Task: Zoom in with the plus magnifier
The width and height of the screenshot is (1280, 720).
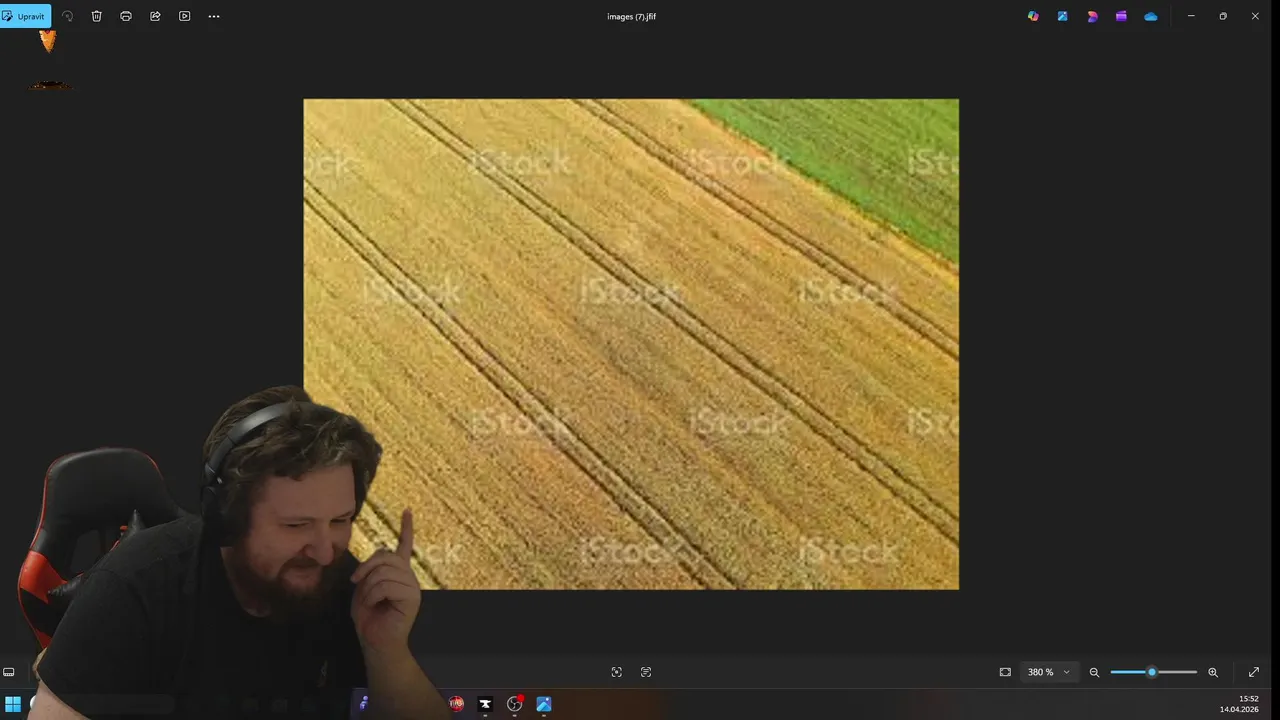Action: pos(1213,672)
